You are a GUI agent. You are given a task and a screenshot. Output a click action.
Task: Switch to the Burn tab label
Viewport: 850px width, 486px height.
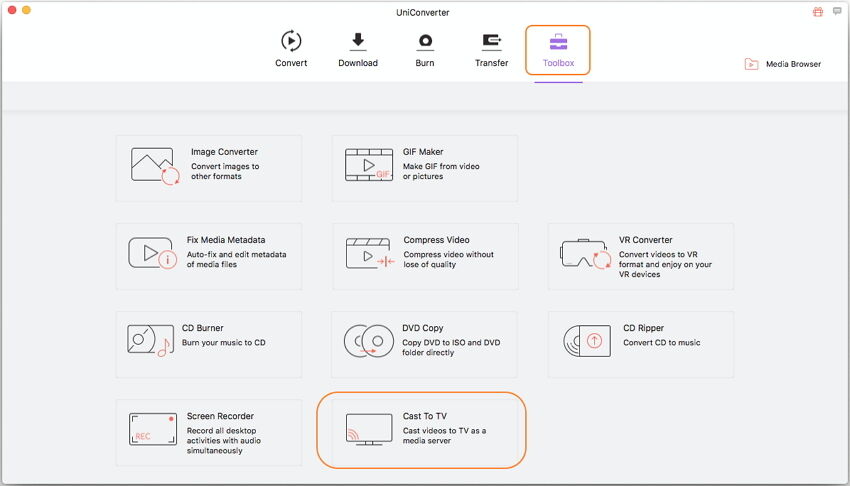coord(425,63)
